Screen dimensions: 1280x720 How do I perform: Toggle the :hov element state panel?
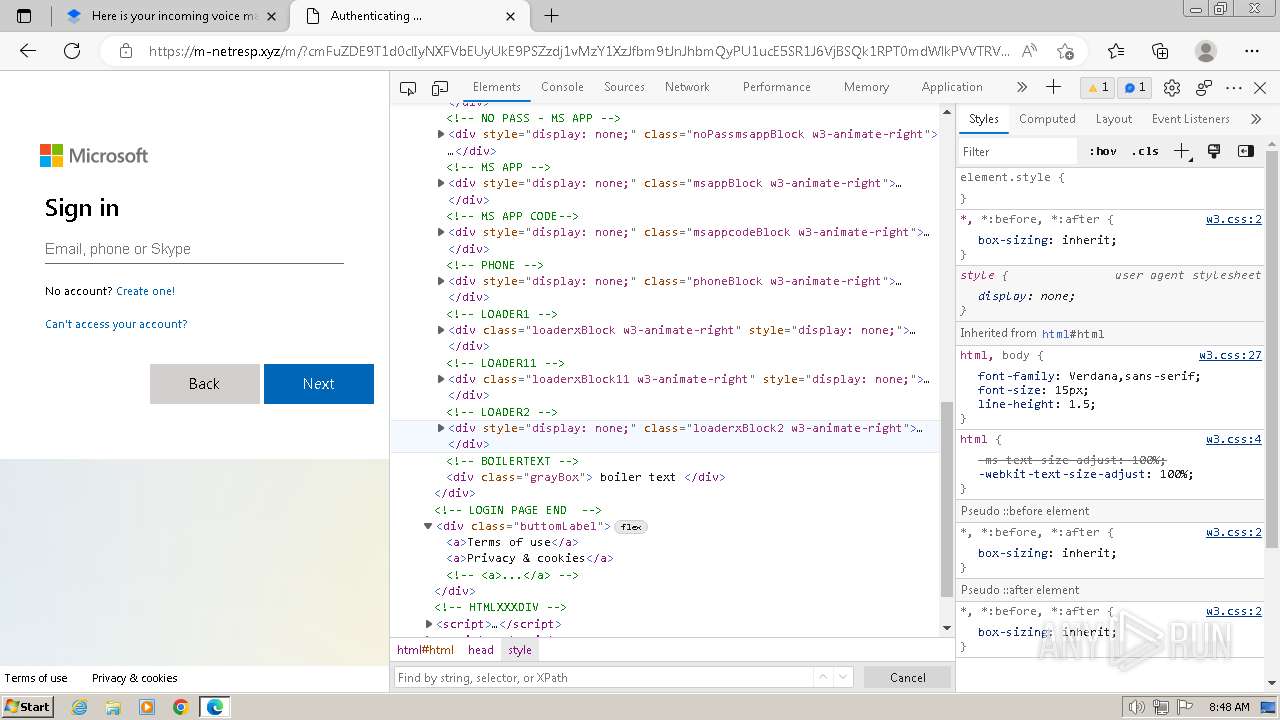(1103, 151)
